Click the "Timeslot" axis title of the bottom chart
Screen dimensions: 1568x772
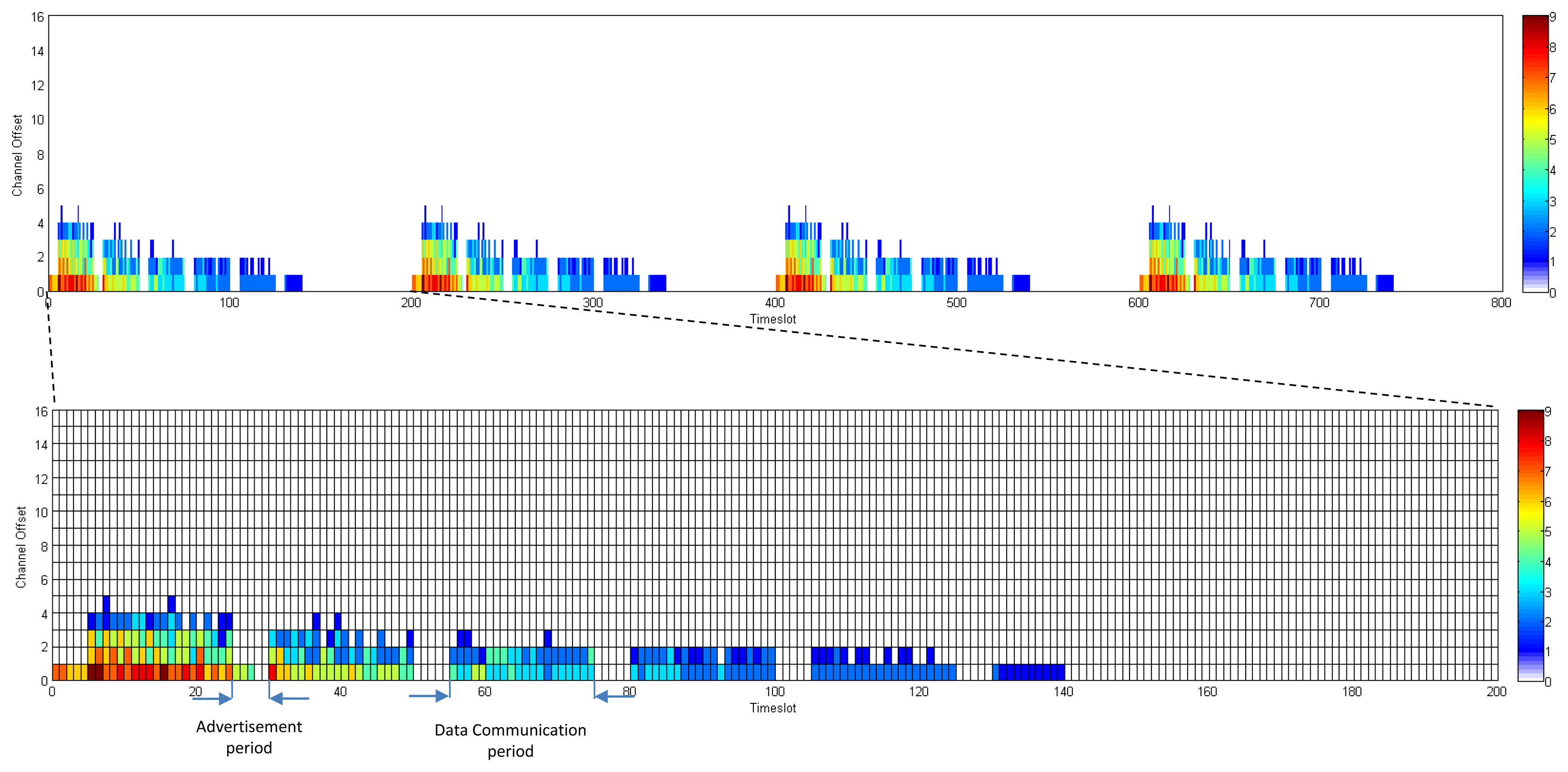(x=772, y=708)
